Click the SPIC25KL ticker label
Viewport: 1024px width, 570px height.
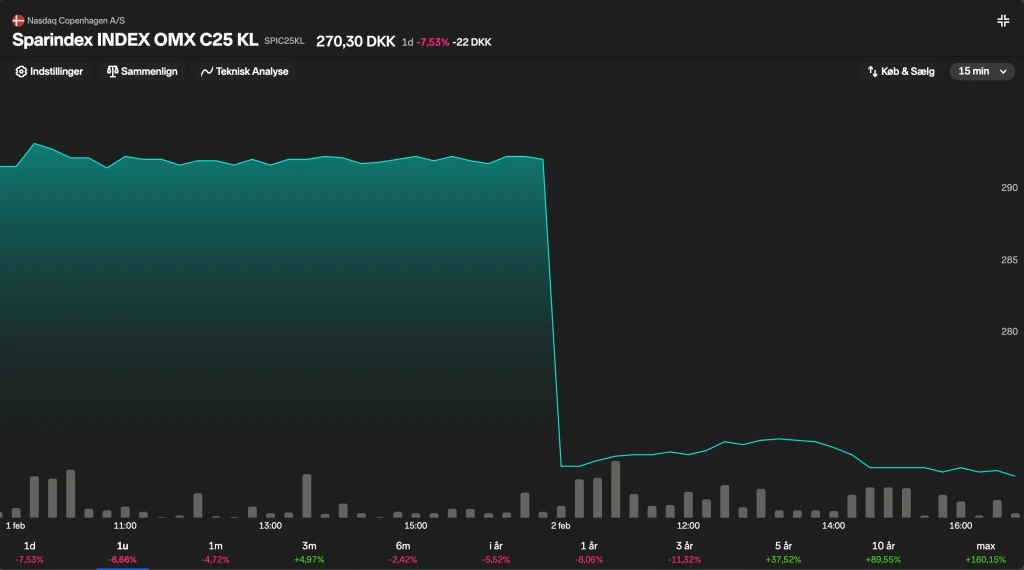pyautogui.click(x=284, y=41)
